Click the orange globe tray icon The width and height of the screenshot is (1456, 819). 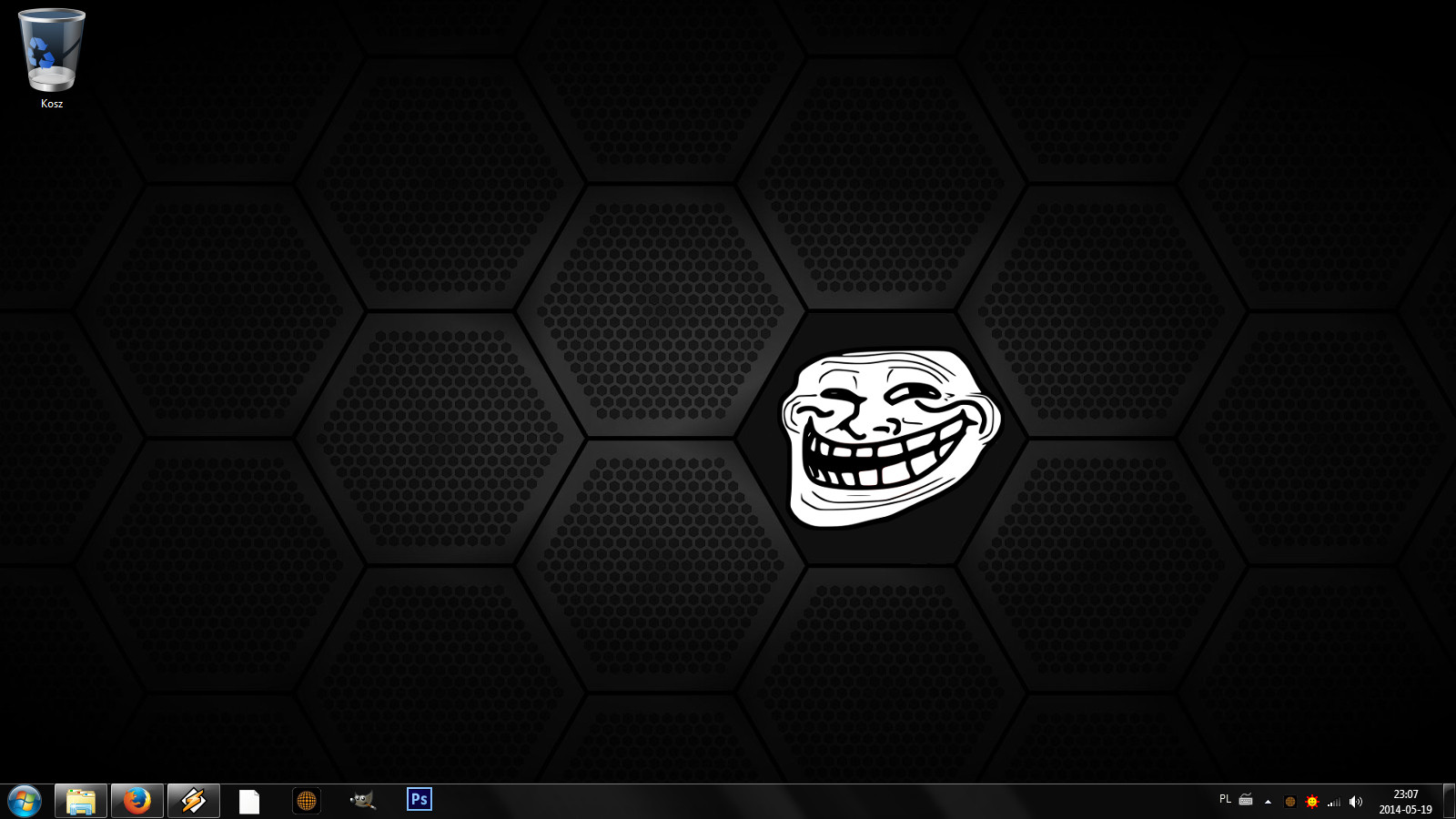tap(1289, 802)
